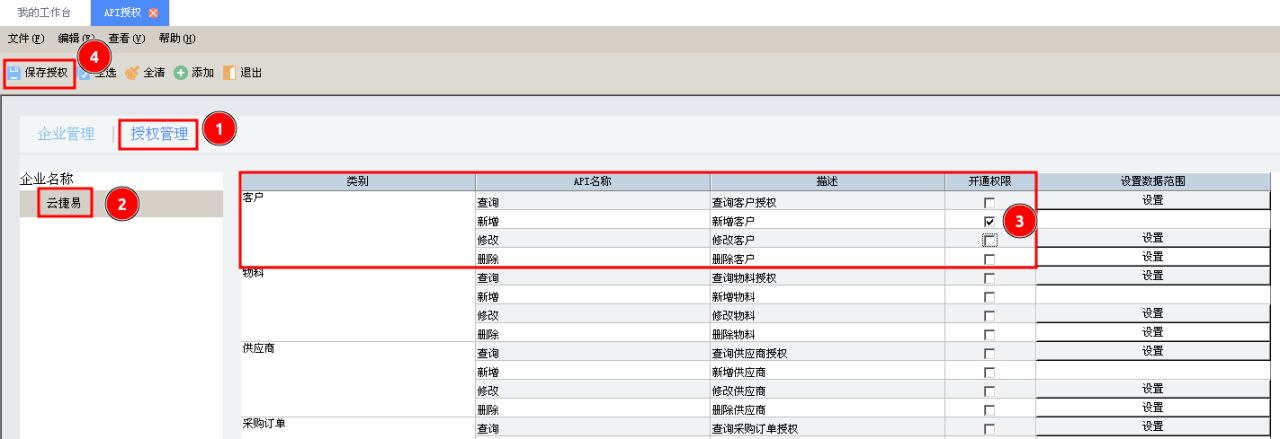
Task: Click 设置 for the 查询客户授权 row
Action: (1152, 200)
